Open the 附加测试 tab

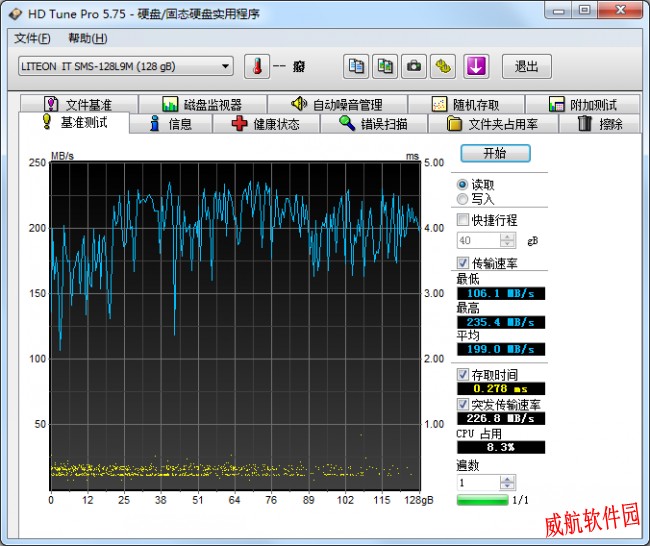coord(582,104)
